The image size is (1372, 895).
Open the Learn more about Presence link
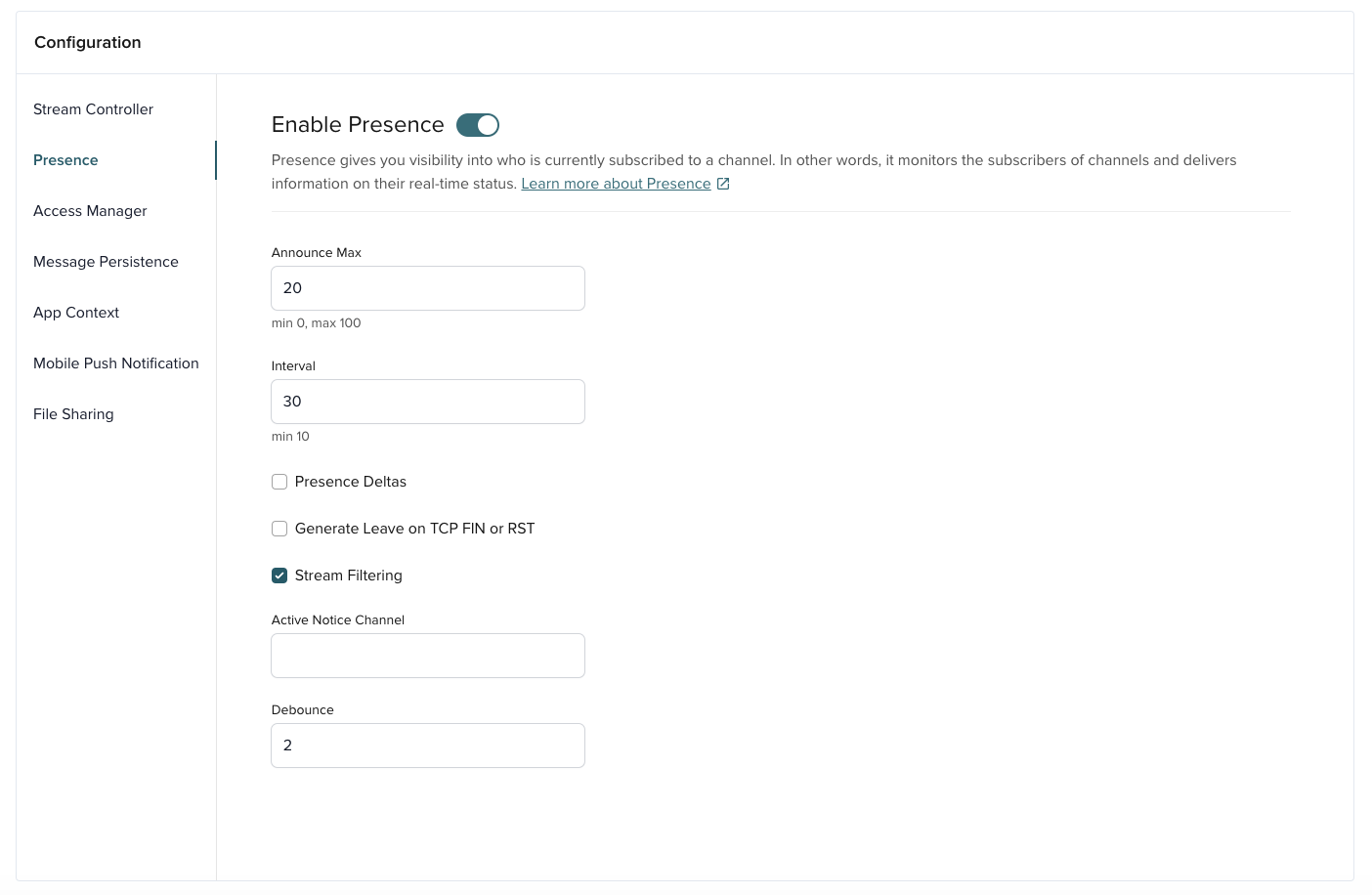click(x=616, y=184)
